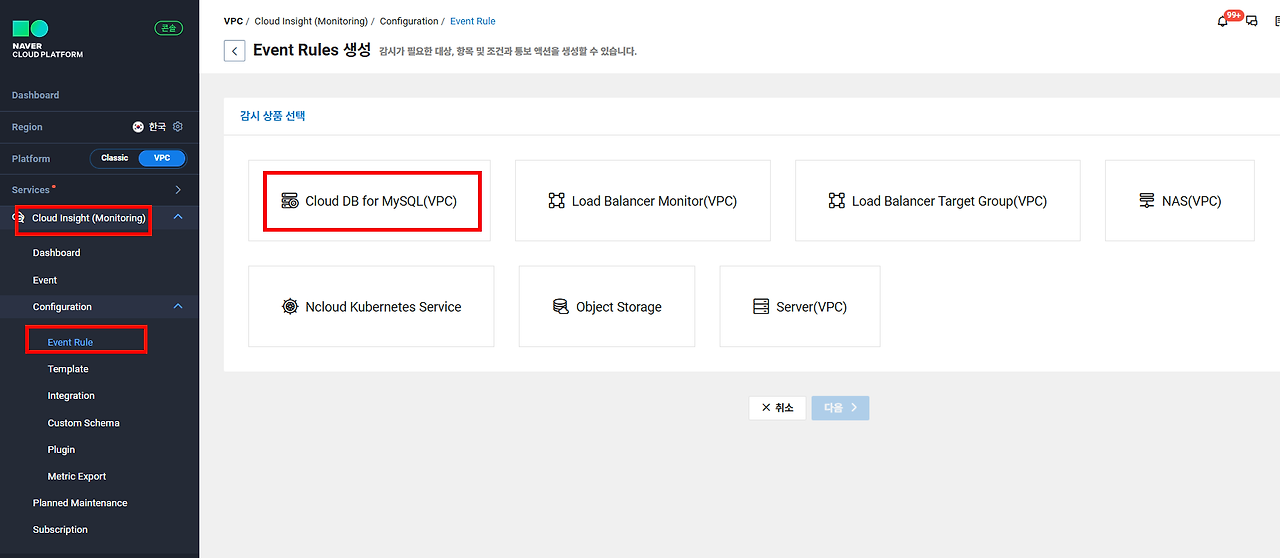The height and width of the screenshot is (558, 1280).
Task: Click Configuration in the breadcrumb
Action: 409,21
